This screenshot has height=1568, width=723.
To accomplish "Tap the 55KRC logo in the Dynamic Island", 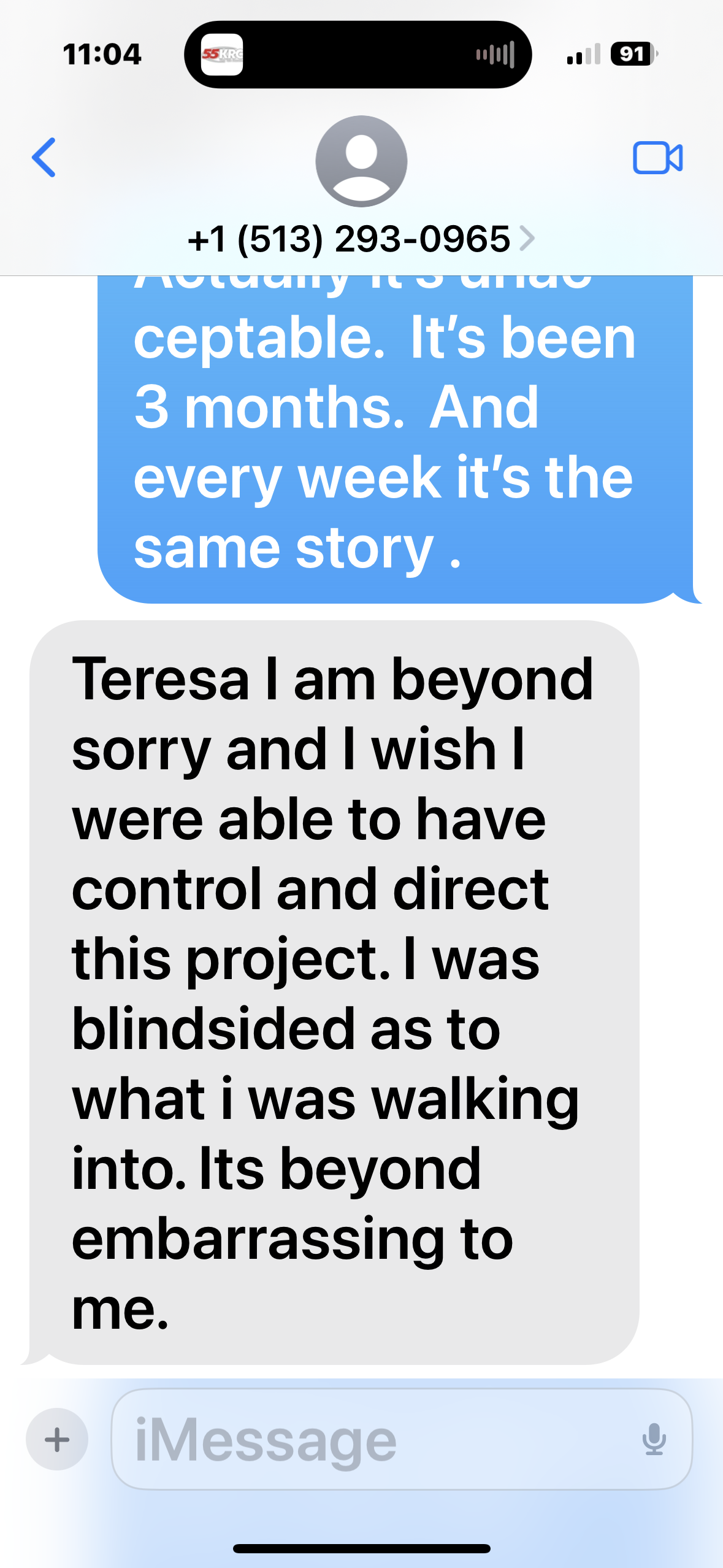I will tap(222, 54).
